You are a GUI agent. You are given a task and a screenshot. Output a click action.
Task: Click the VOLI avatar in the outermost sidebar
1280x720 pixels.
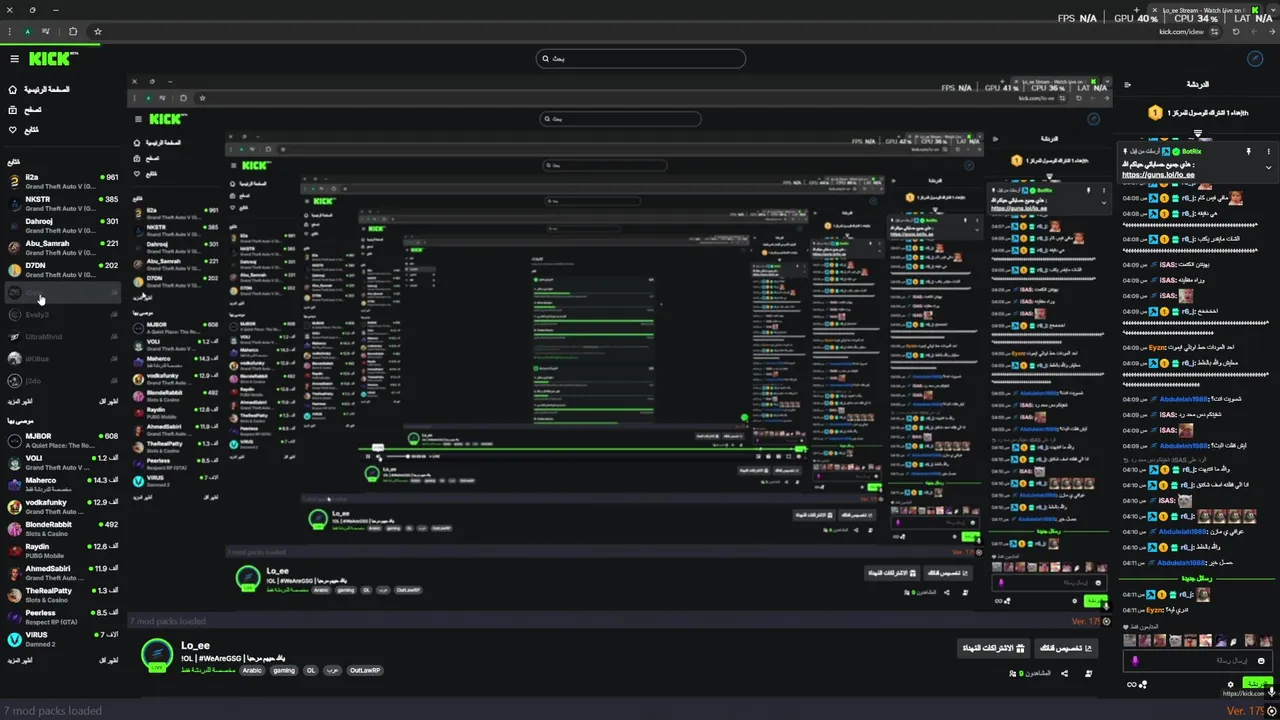tap(14, 462)
